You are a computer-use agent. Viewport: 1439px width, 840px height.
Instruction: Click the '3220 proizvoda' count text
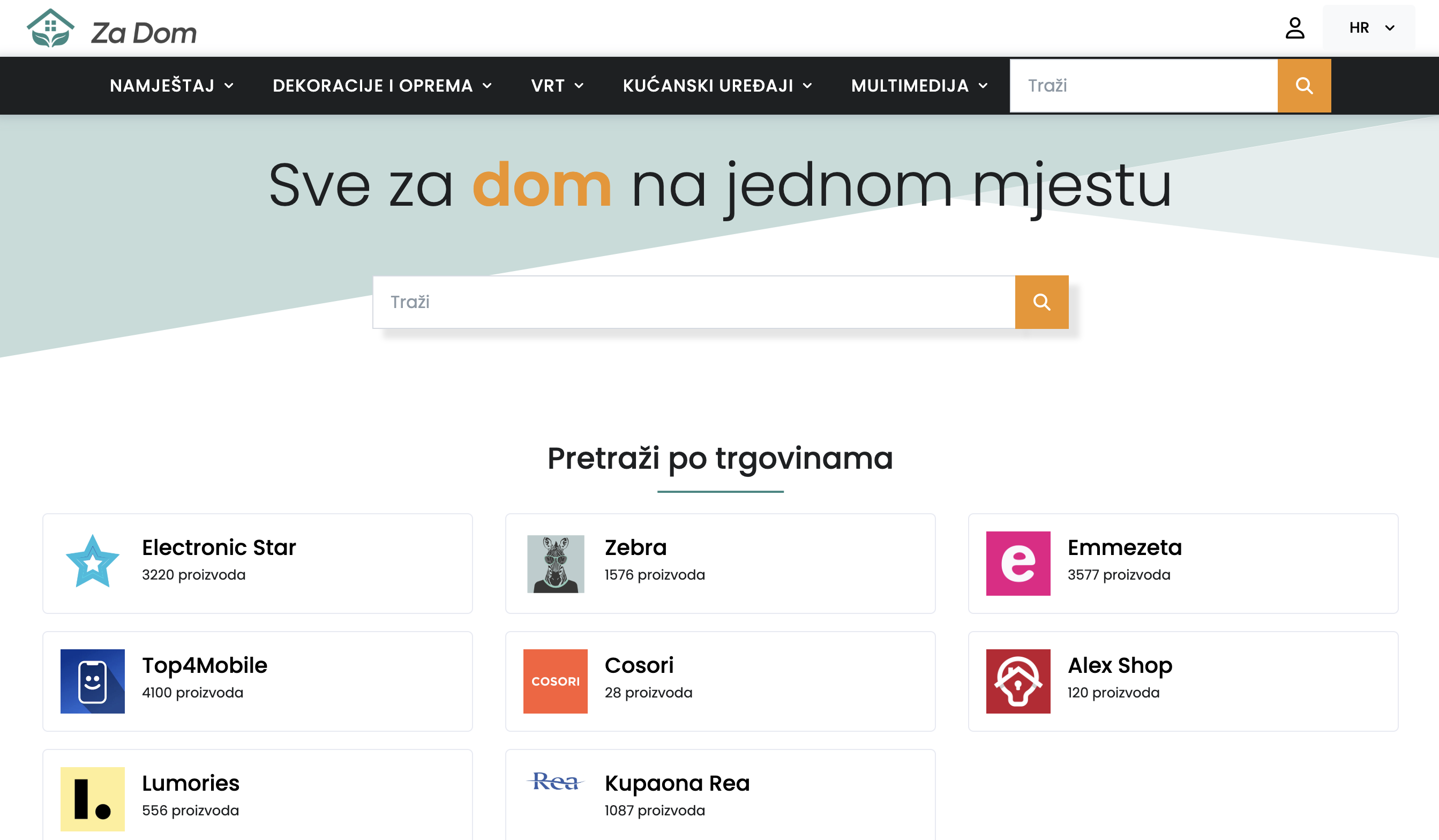[193, 575]
